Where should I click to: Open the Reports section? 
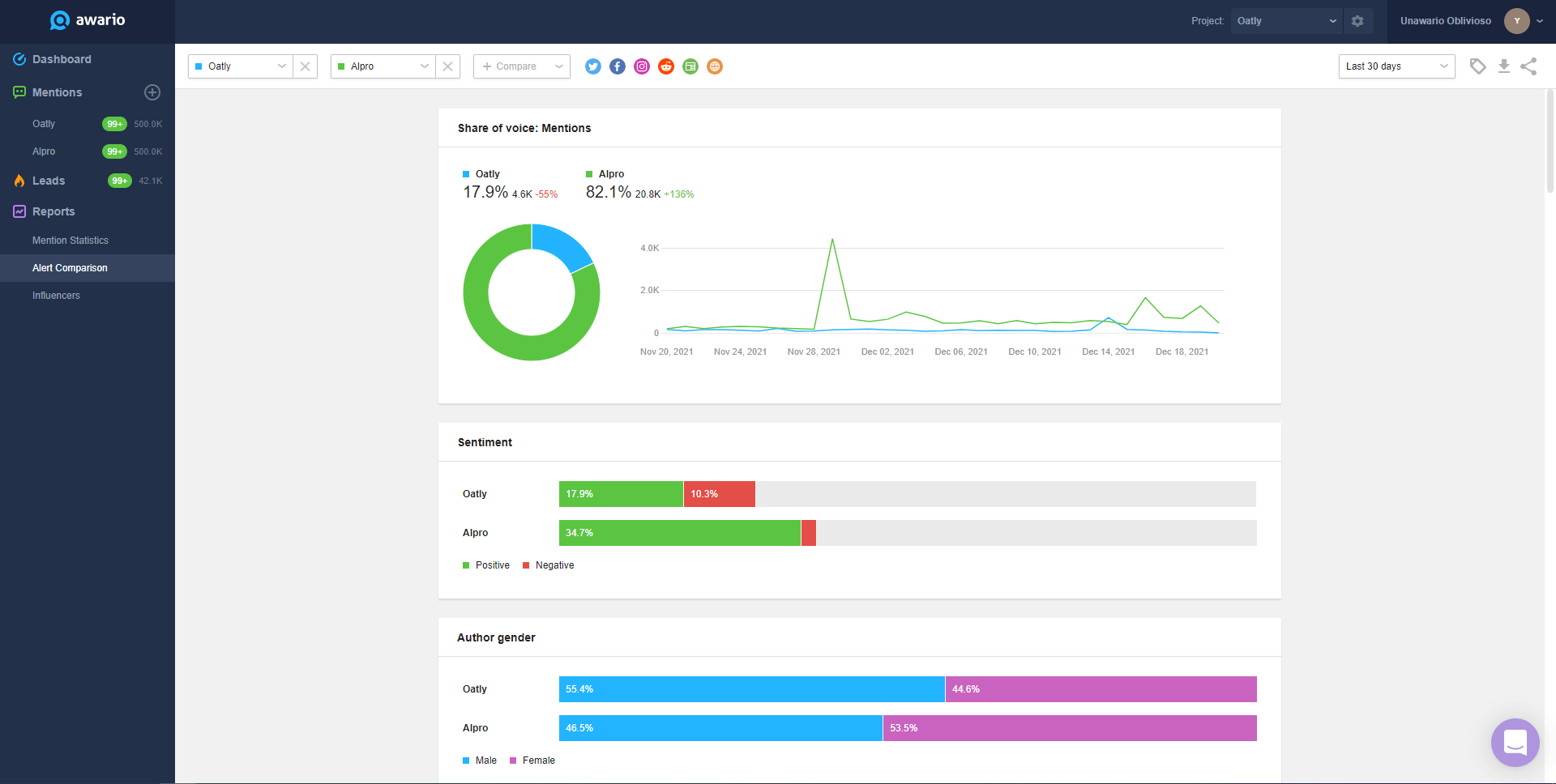click(x=53, y=211)
